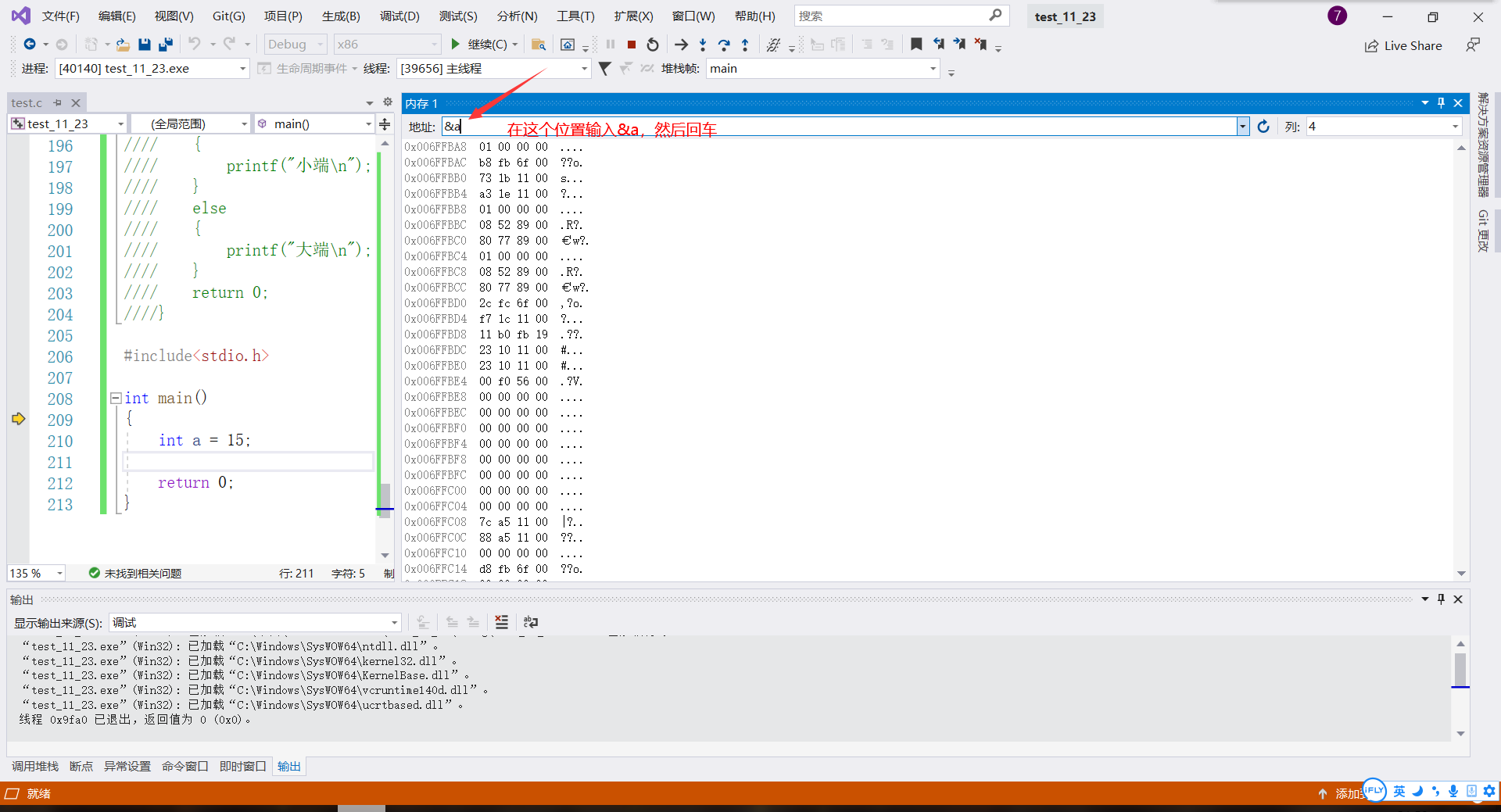The height and width of the screenshot is (812, 1501).
Task: Restart the debugging session
Action: (x=653, y=45)
